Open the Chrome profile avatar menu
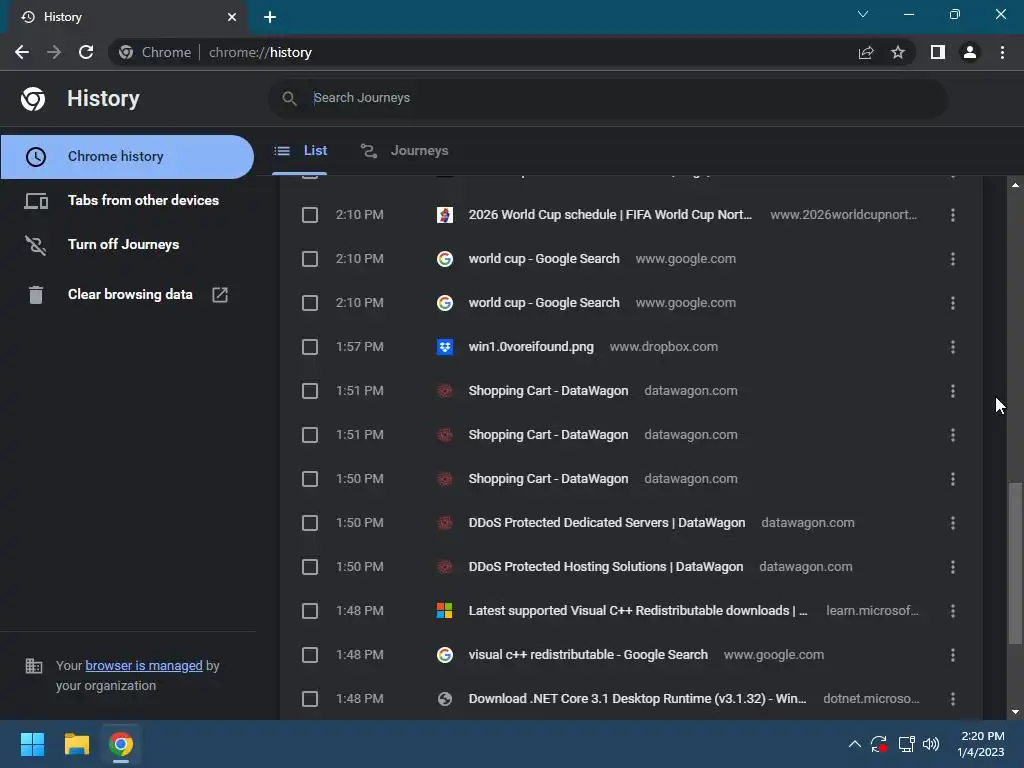The height and width of the screenshot is (768, 1024). [x=970, y=52]
